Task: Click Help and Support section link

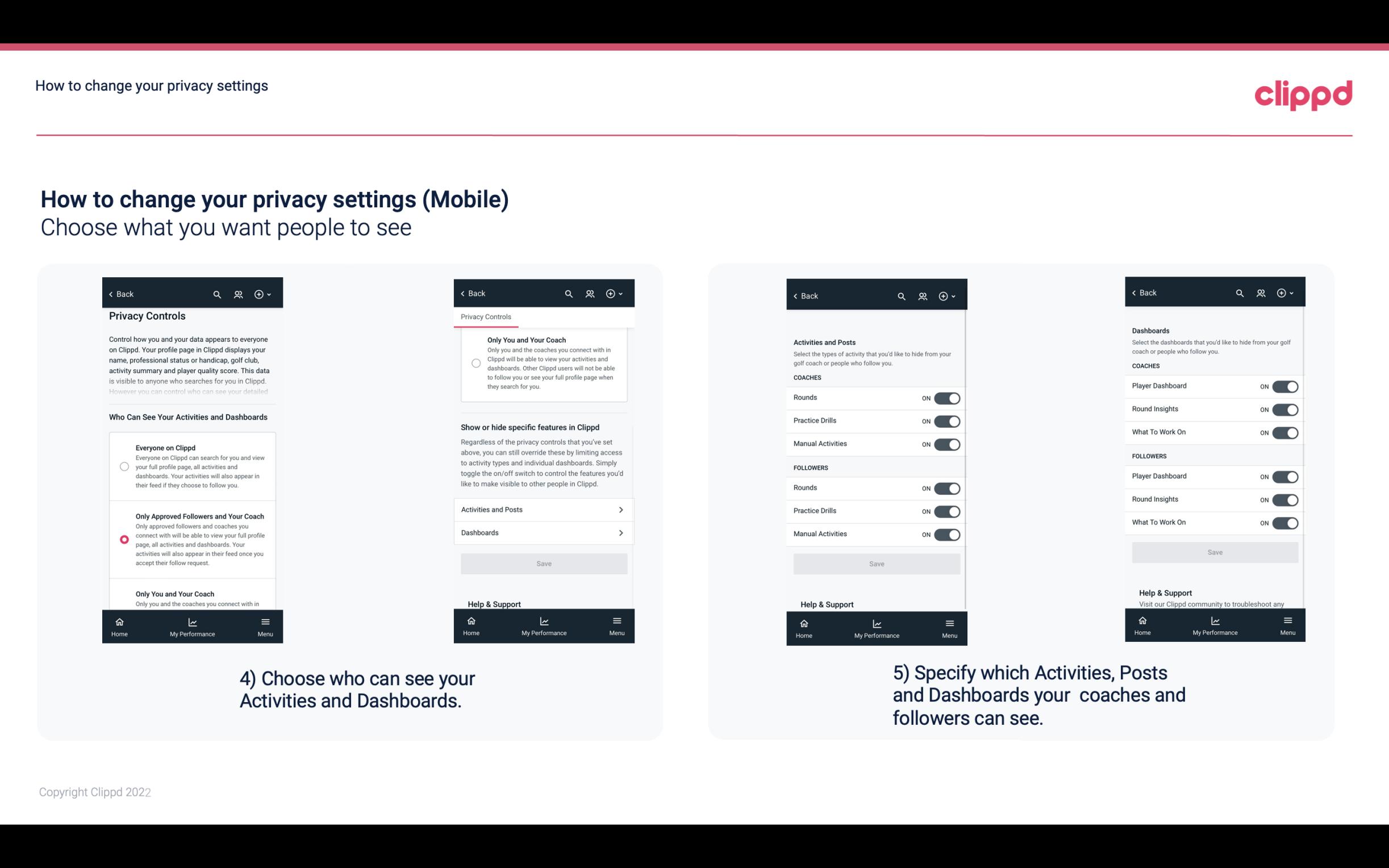Action: (498, 604)
